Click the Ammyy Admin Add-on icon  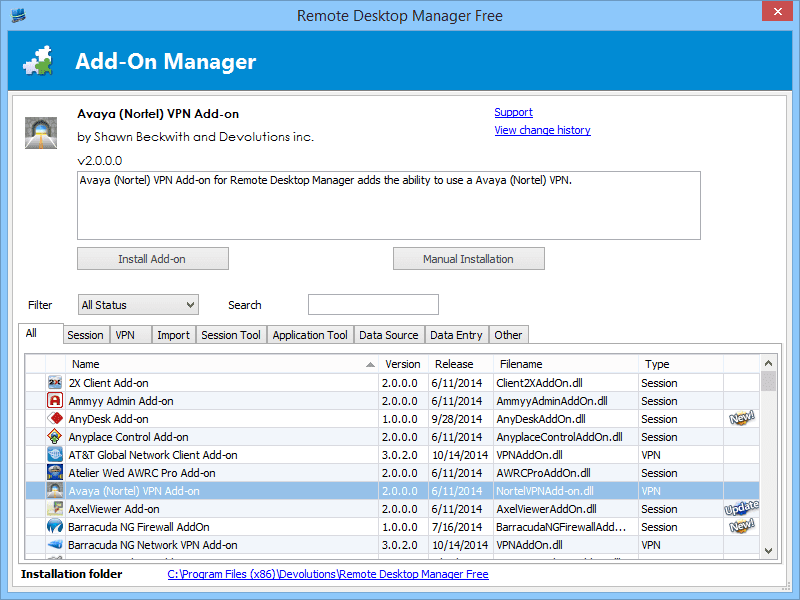pyautogui.click(x=55, y=401)
